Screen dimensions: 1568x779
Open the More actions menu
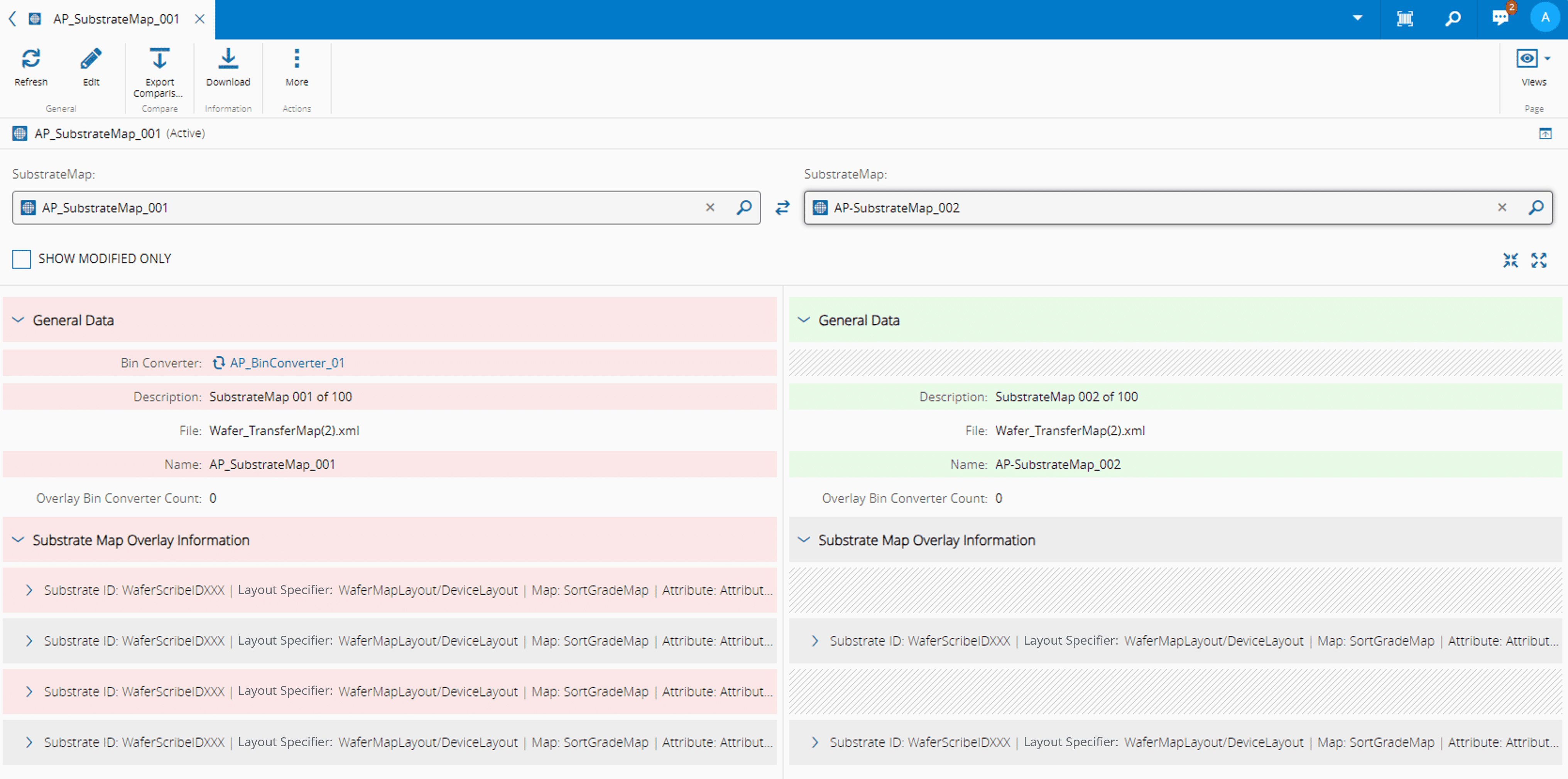pyautogui.click(x=296, y=59)
